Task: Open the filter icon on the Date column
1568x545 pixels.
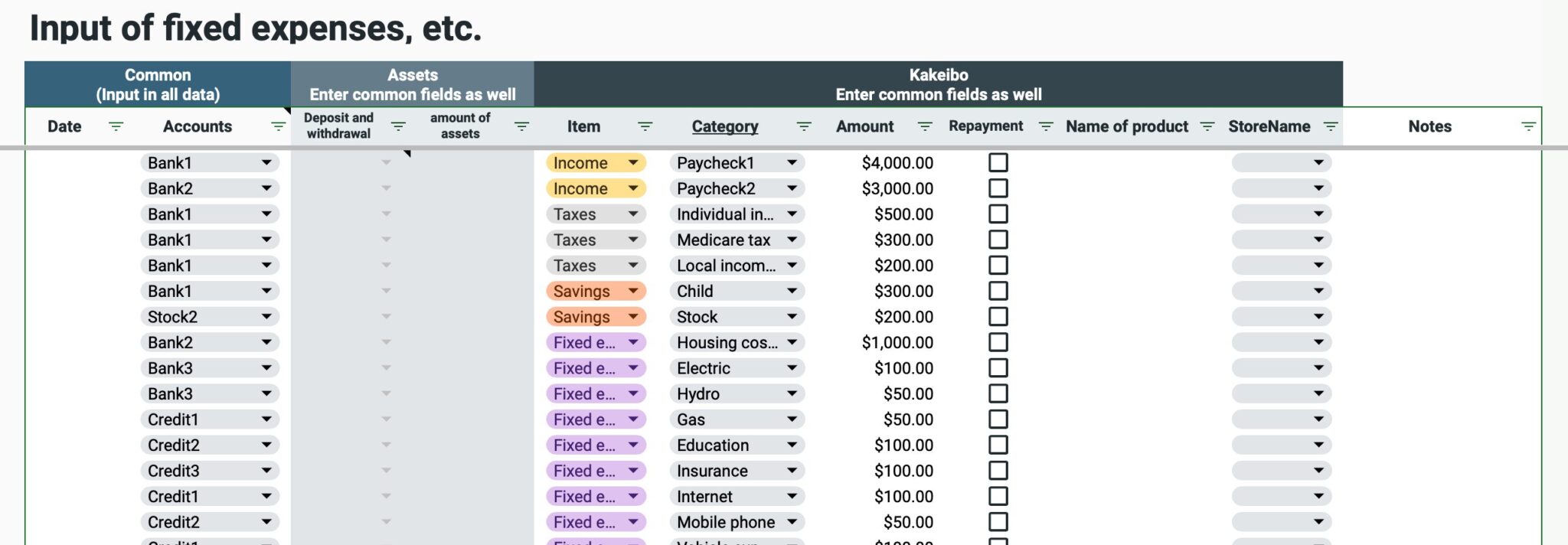Action: 116,126
